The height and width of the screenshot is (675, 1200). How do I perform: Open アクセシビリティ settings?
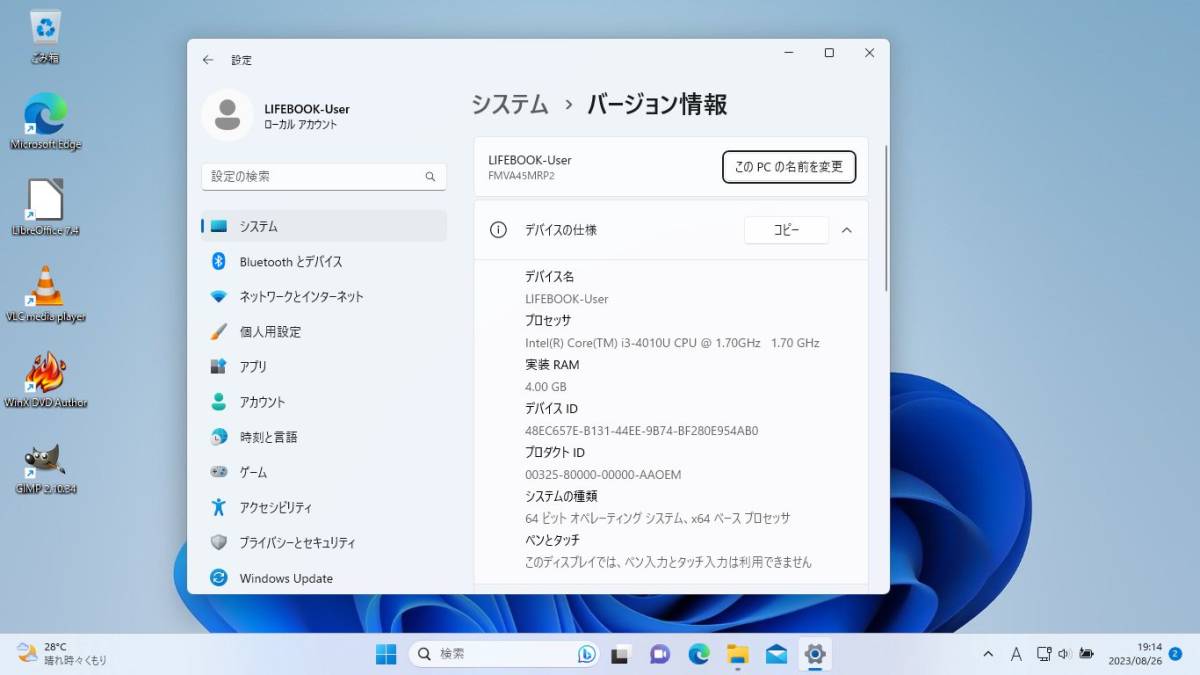(x=324, y=508)
